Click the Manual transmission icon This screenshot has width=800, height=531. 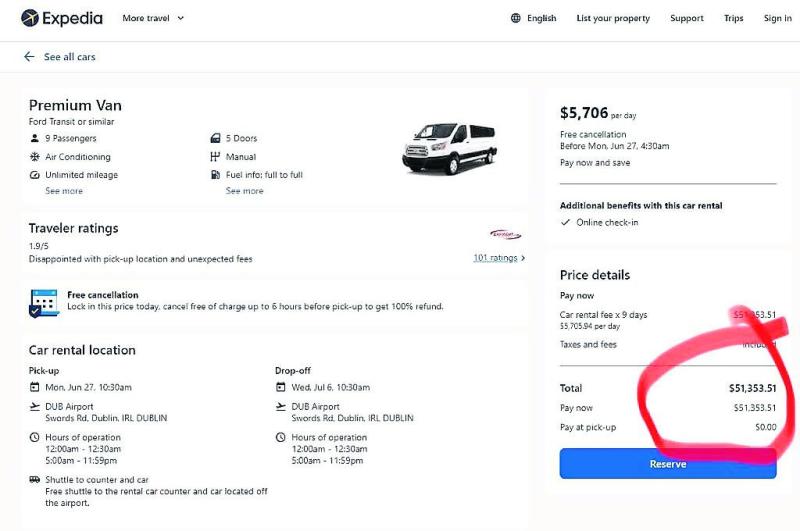(x=215, y=157)
